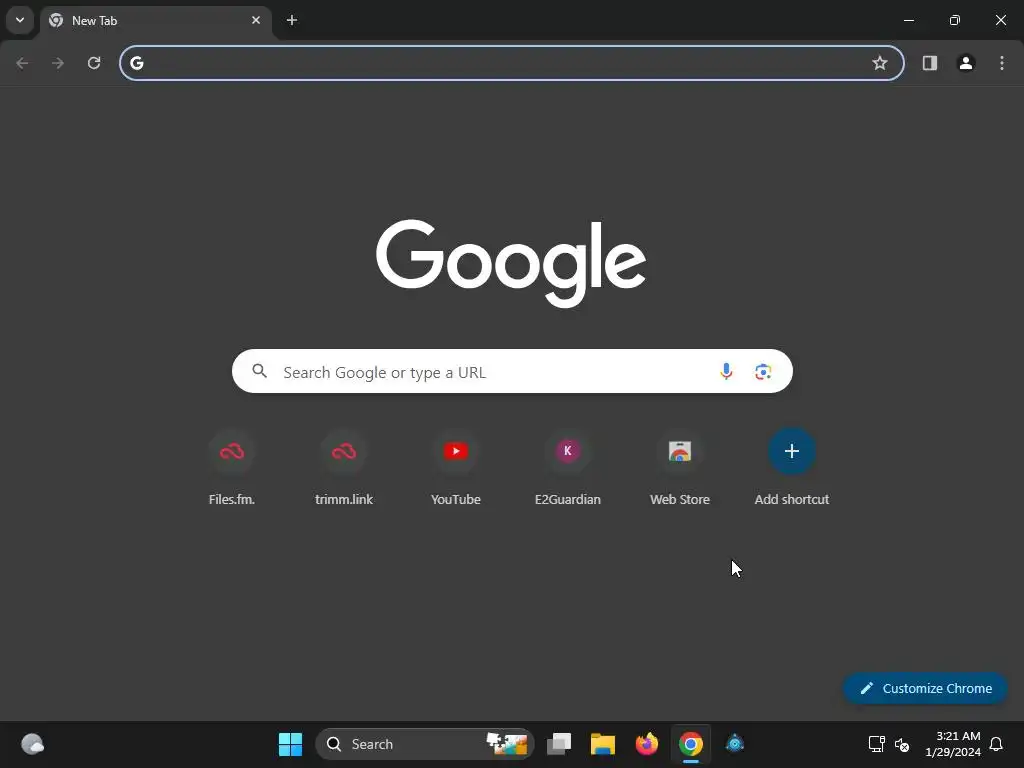Click the Search Google or type a URL box
1024x768 pixels.
pyautogui.click(x=512, y=371)
